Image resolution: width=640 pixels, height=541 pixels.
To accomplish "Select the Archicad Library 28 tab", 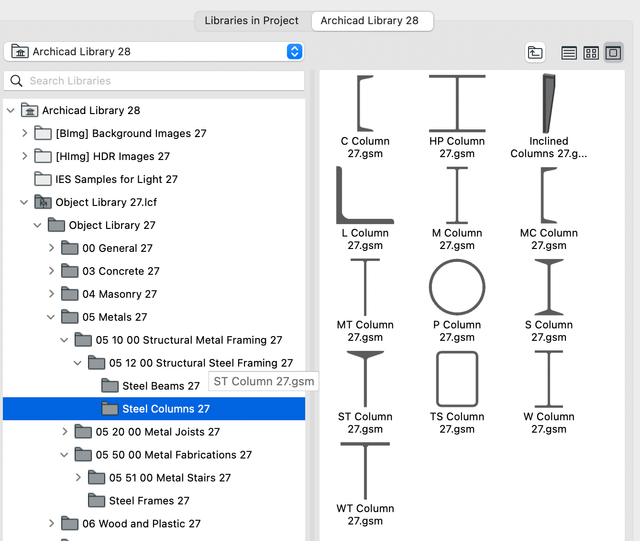I will point(372,20).
